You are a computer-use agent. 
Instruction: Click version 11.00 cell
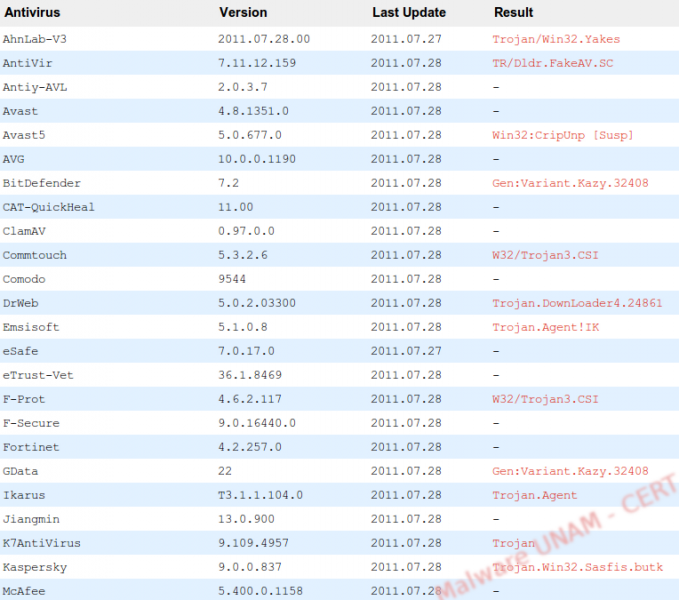[236, 207]
